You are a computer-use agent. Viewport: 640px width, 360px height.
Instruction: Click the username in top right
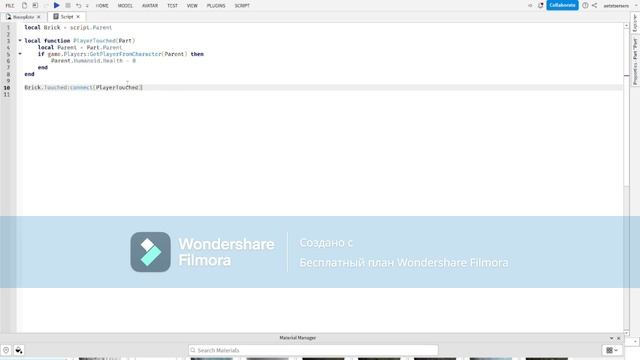point(616,6)
